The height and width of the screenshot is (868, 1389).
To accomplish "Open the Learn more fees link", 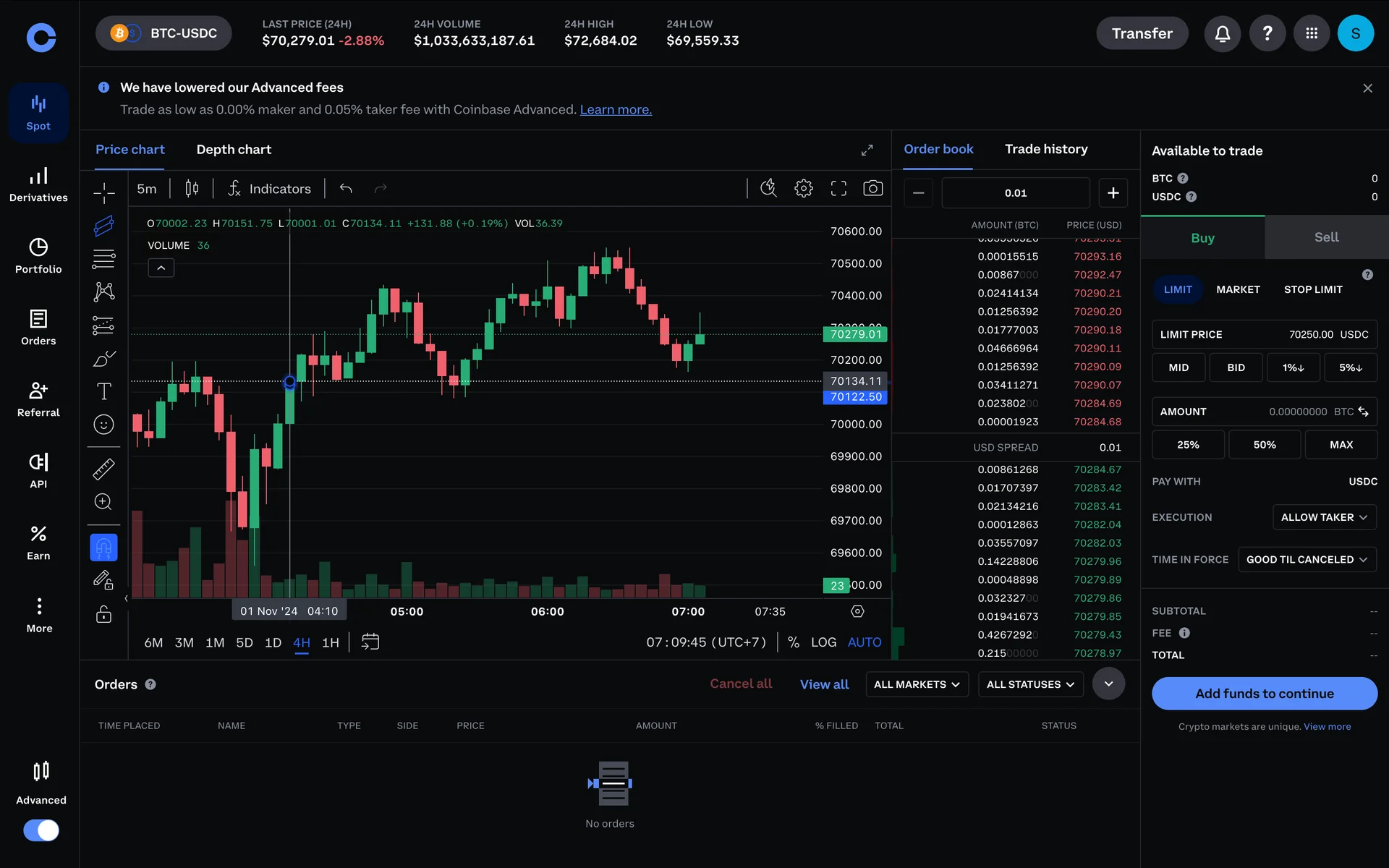I will (616, 110).
